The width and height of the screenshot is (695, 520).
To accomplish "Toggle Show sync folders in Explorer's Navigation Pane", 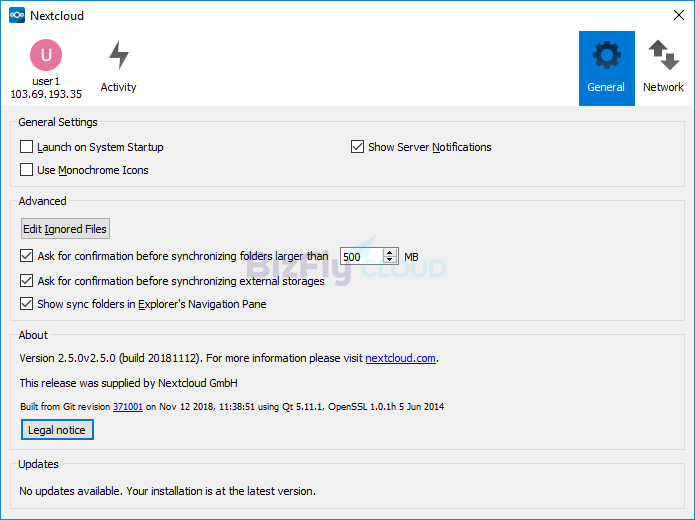I will [27, 304].
